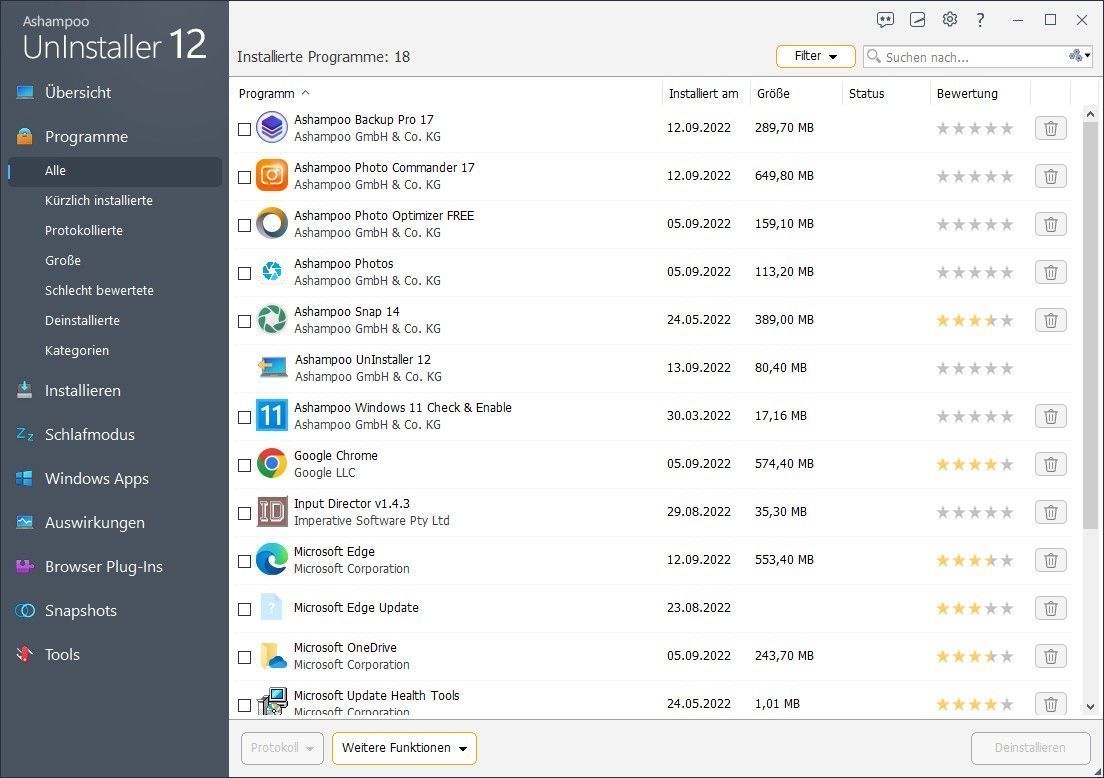Screen dimensions: 1104x778
Task: Click trash icon for Microsoft OneDrive
Action: (1050, 656)
